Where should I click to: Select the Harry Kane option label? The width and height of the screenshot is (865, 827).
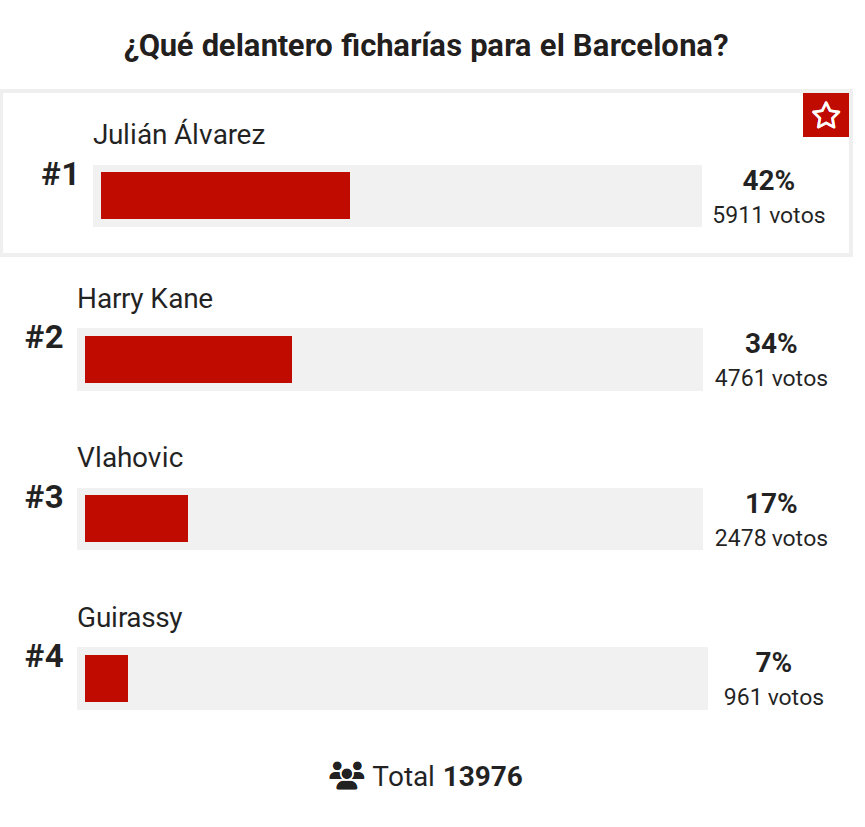(145, 298)
